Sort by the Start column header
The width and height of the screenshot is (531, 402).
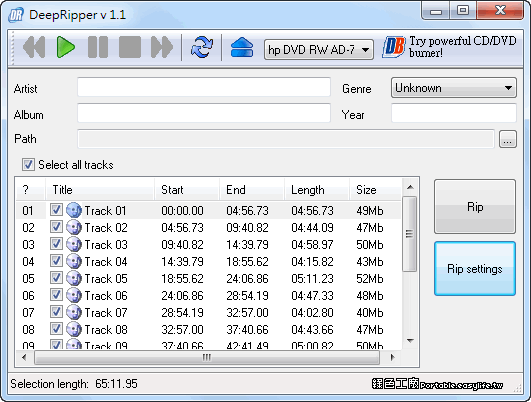tap(187, 190)
